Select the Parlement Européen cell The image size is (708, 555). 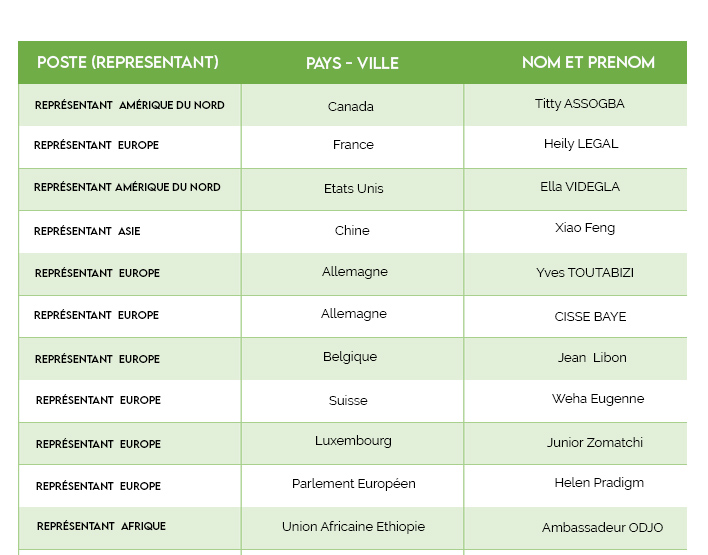pos(354,484)
